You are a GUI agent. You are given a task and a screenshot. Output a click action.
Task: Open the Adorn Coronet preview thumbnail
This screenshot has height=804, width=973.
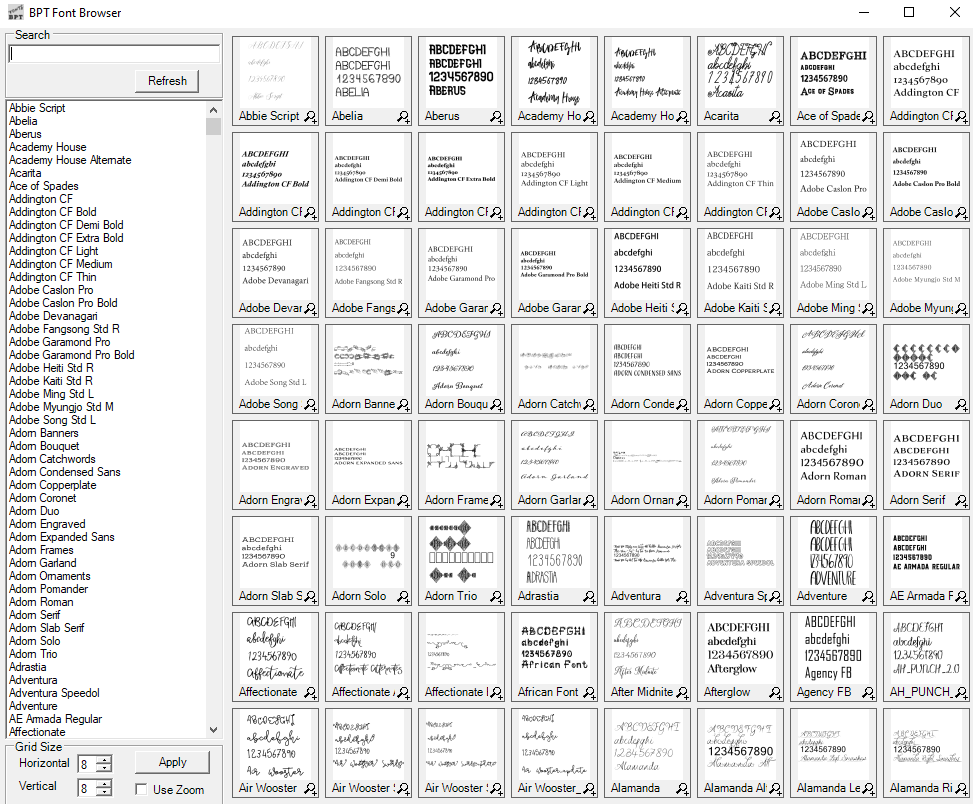click(x=833, y=360)
